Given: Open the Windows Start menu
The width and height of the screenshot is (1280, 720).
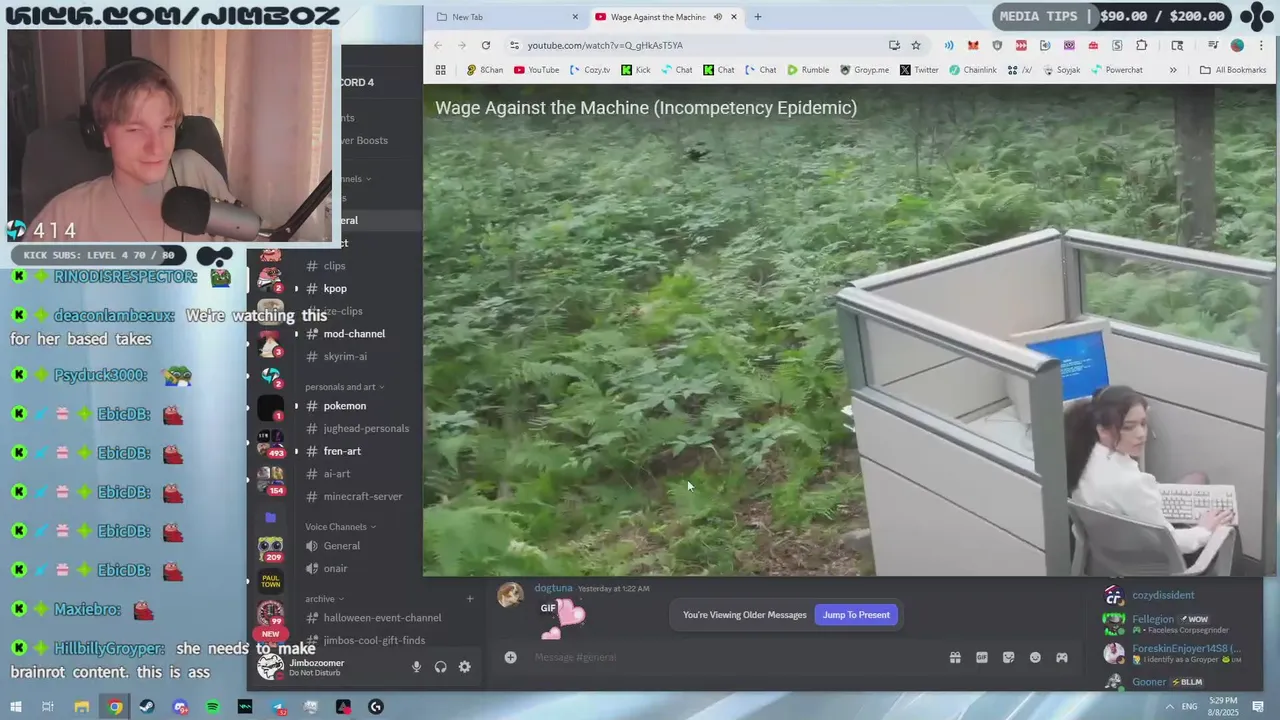Looking at the screenshot, I should pyautogui.click(x=14, y=707).
